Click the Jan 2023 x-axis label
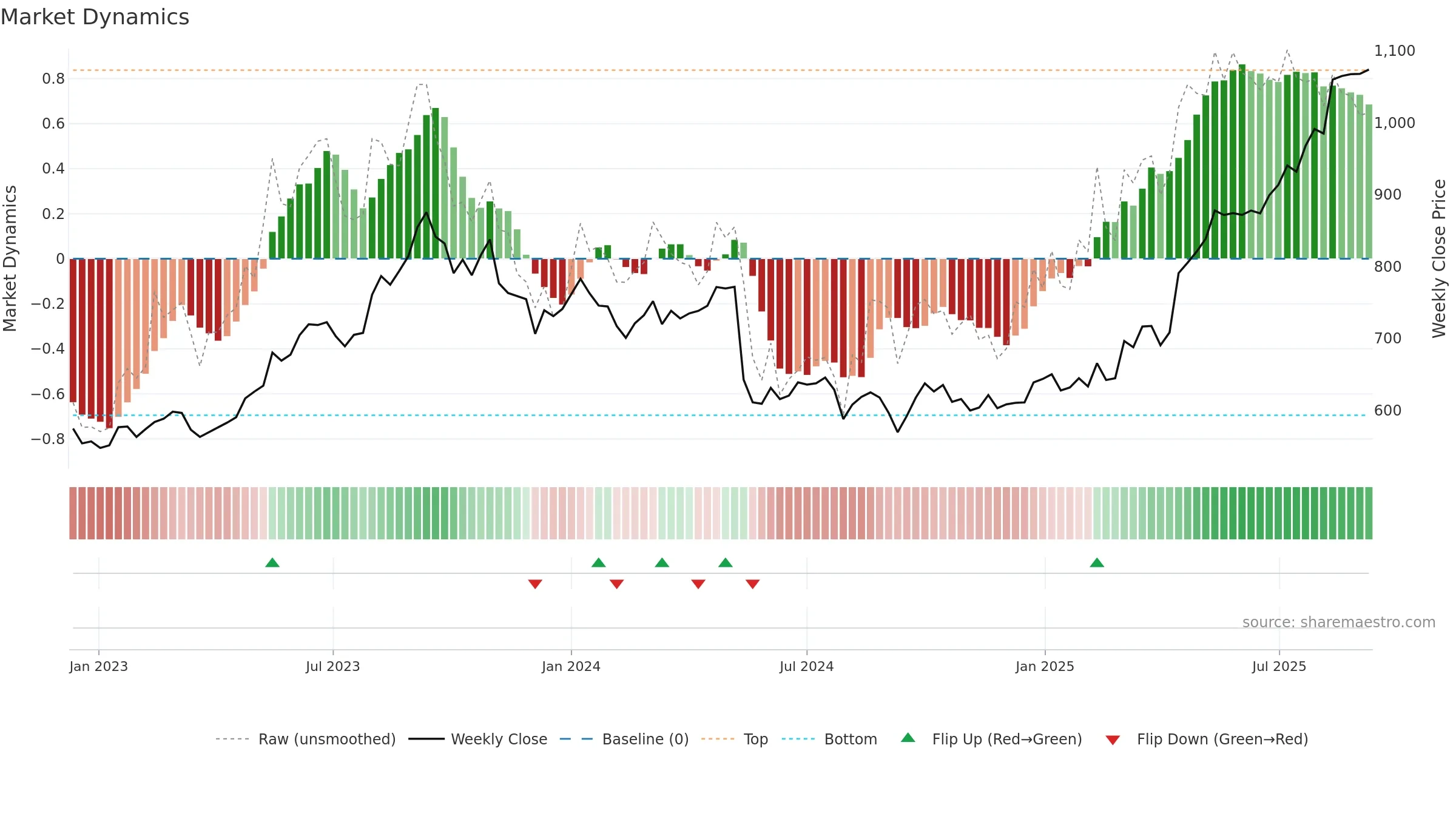 (x=99, y=666)
